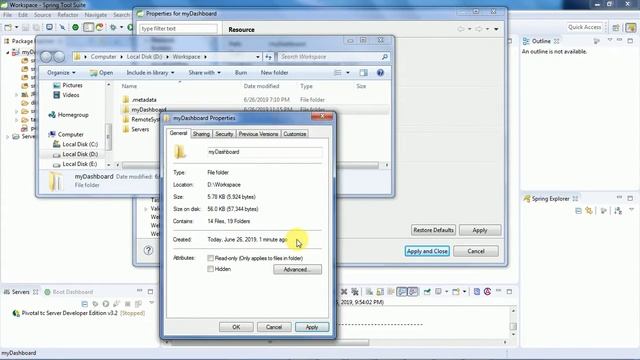Screen dimensions: 640x360
Task: Open address bar history dropdown
Action: (258, 57)
